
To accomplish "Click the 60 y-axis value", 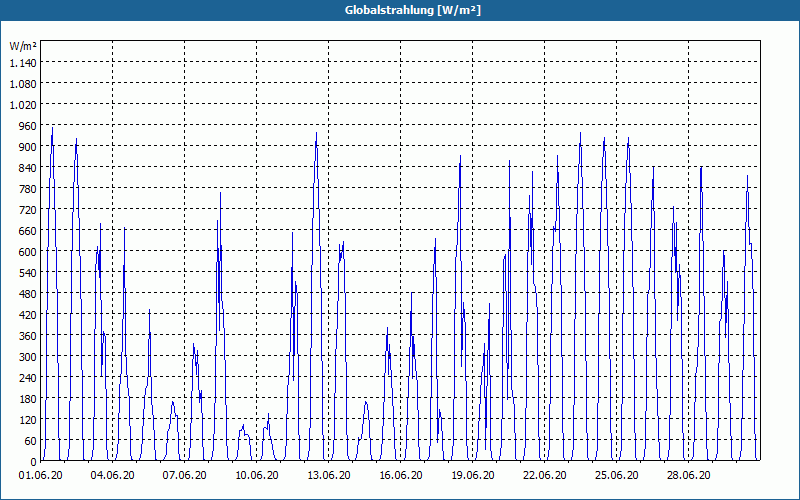I will click(x=31, y=441).
